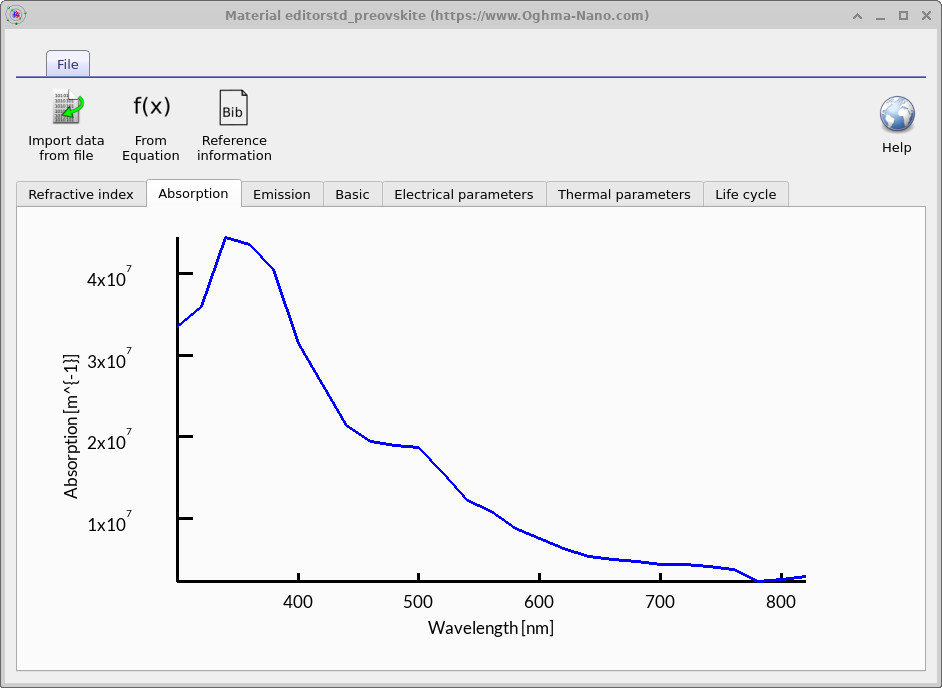Open the Electrical parameters tab

(464, 194)
